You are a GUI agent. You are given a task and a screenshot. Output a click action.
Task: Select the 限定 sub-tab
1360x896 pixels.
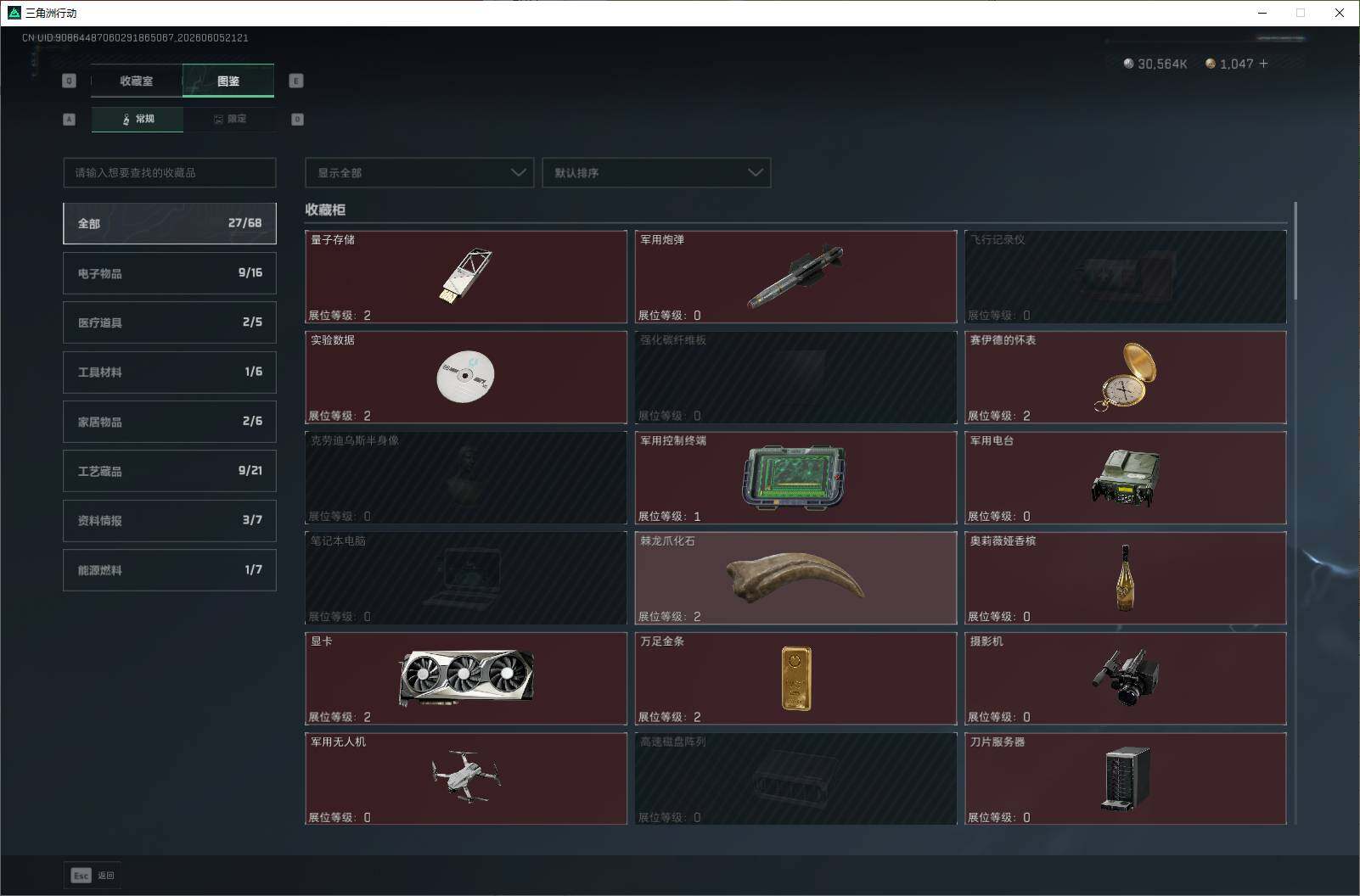coord(229,119)
